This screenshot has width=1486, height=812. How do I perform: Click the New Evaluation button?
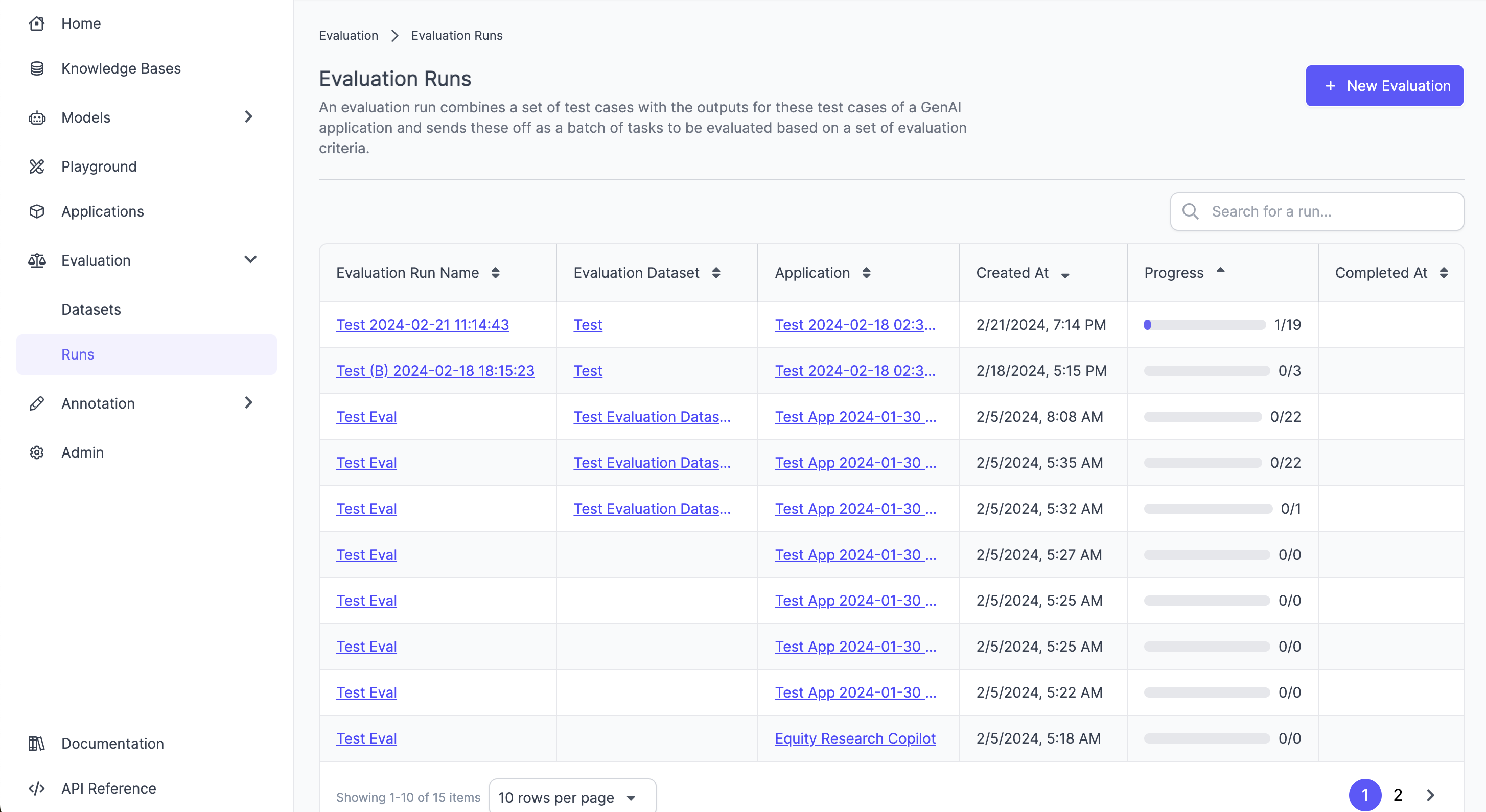[x=1384, y=86]
